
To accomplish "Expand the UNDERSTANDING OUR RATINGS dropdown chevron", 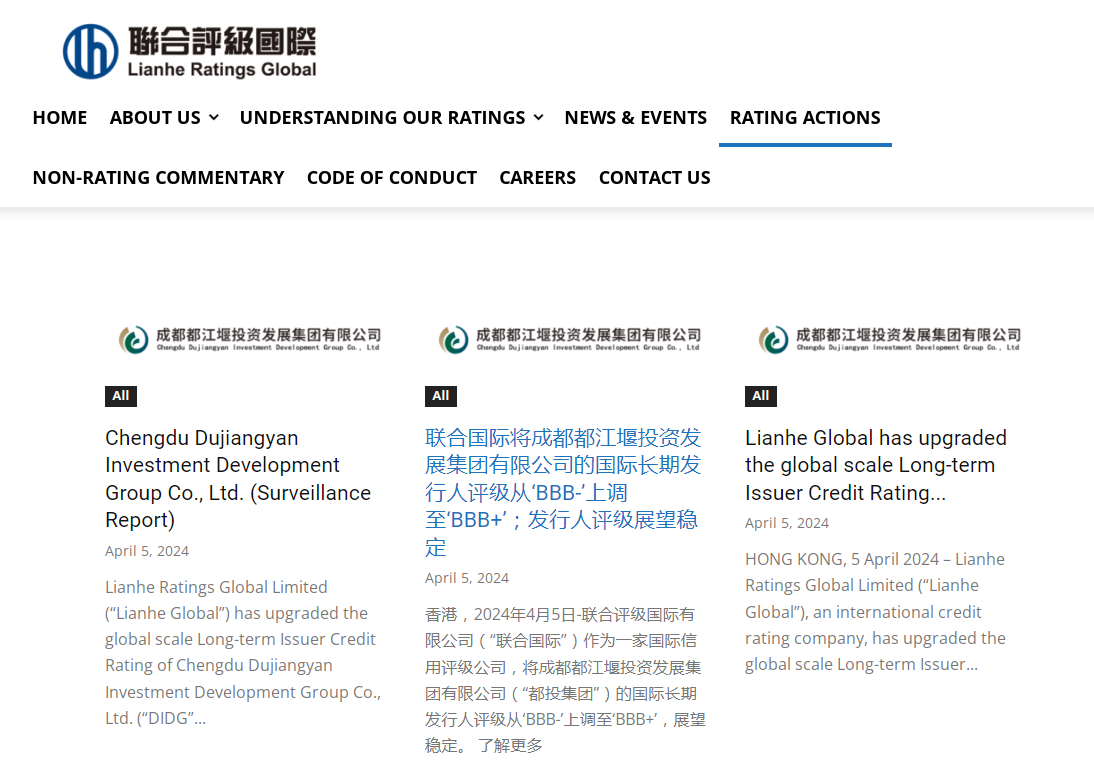I will pos(538,118).
